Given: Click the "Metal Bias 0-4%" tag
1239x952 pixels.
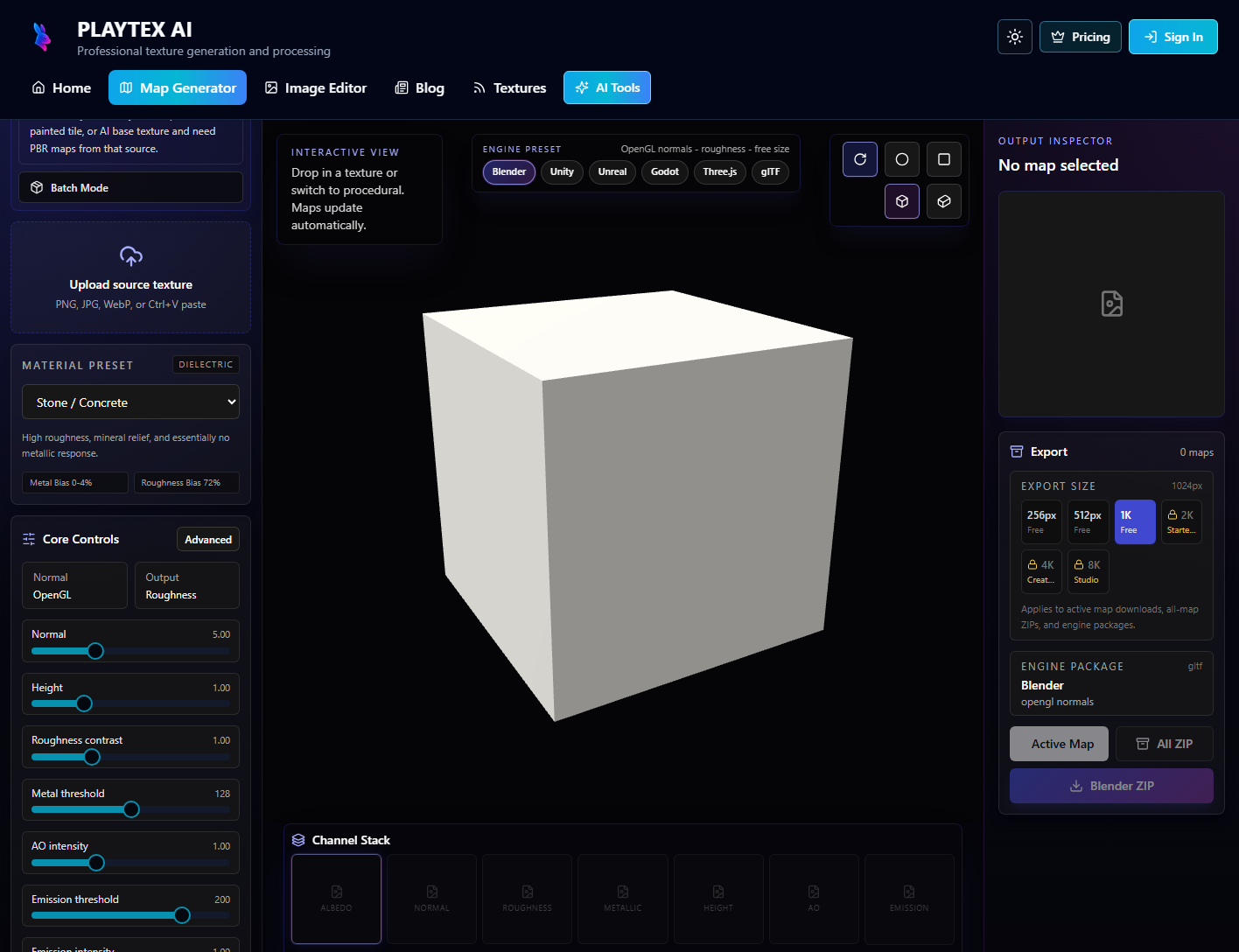Looking at the screenshot, I should [x=74, y=483].
